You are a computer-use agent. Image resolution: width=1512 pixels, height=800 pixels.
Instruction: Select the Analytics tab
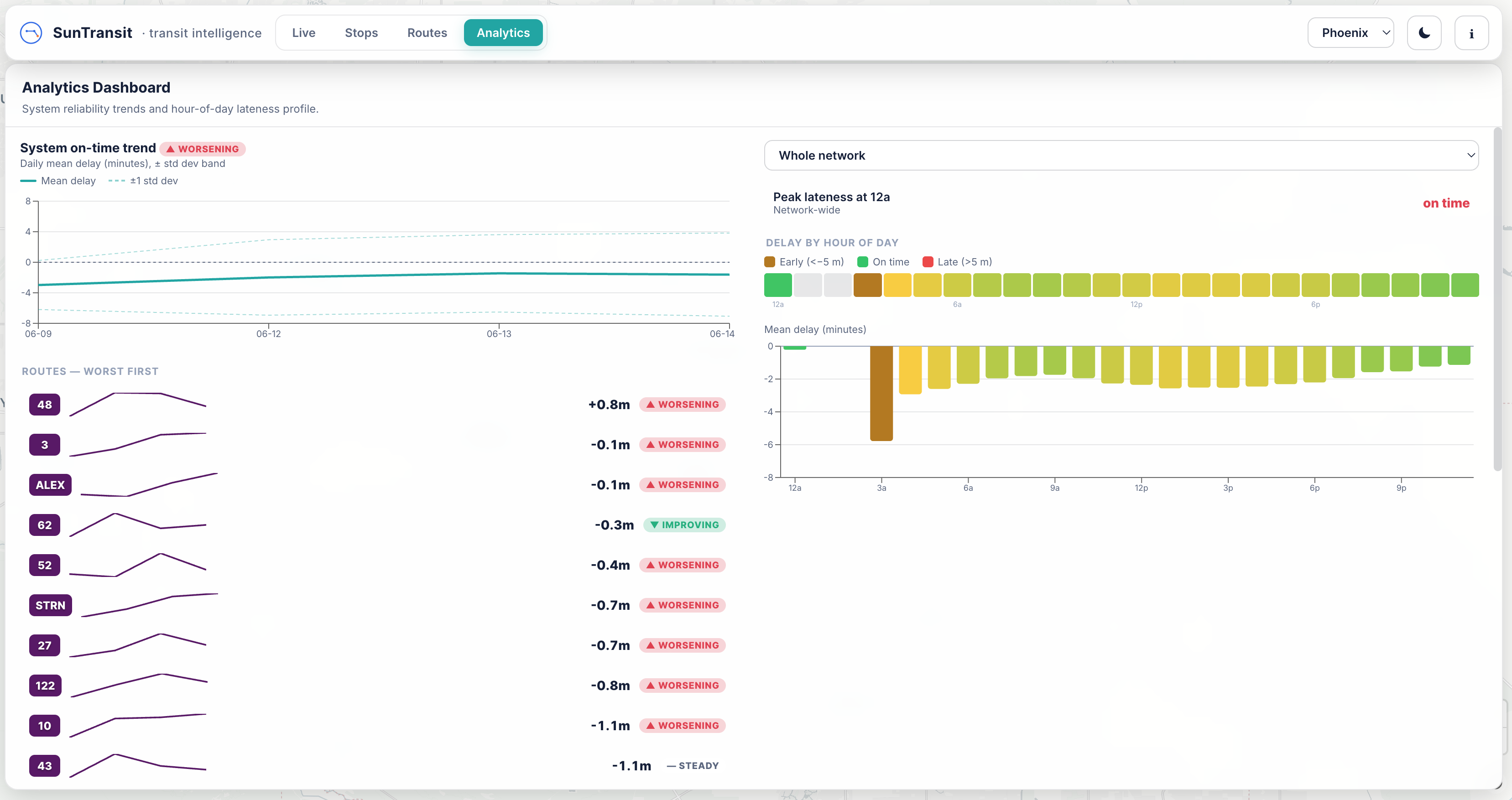pyautogui.click(x=503, y=33)
